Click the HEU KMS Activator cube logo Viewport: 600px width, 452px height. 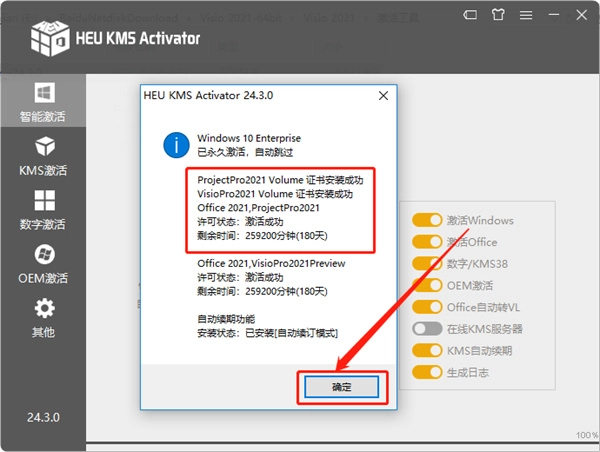(50, 38)
